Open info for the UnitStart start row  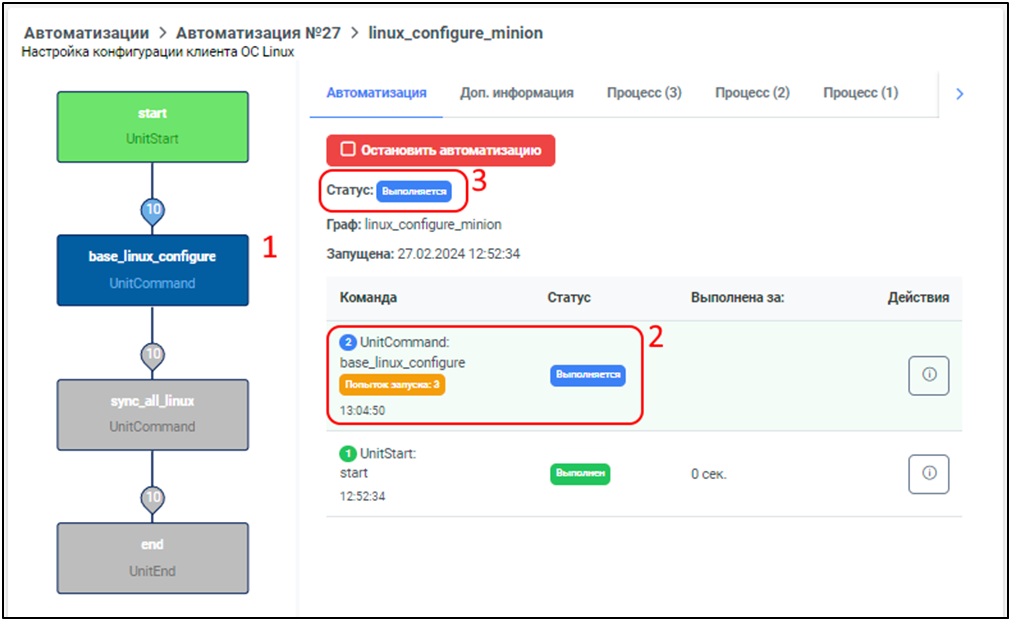[928, 473]
